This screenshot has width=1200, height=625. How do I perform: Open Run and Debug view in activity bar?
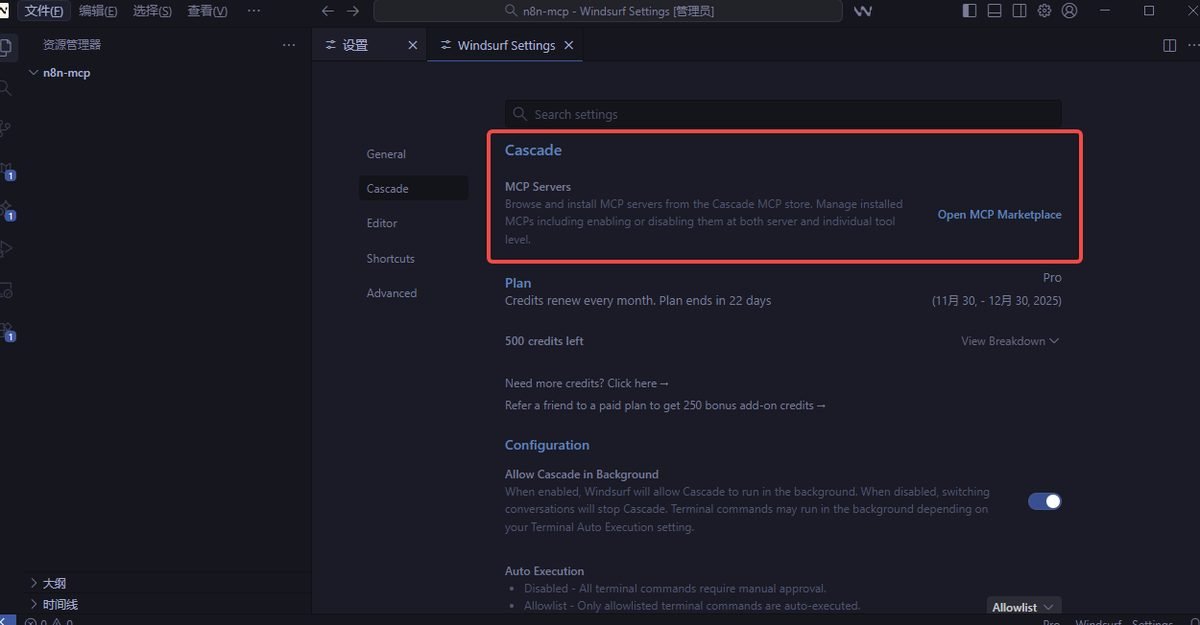tap(6, 249)
